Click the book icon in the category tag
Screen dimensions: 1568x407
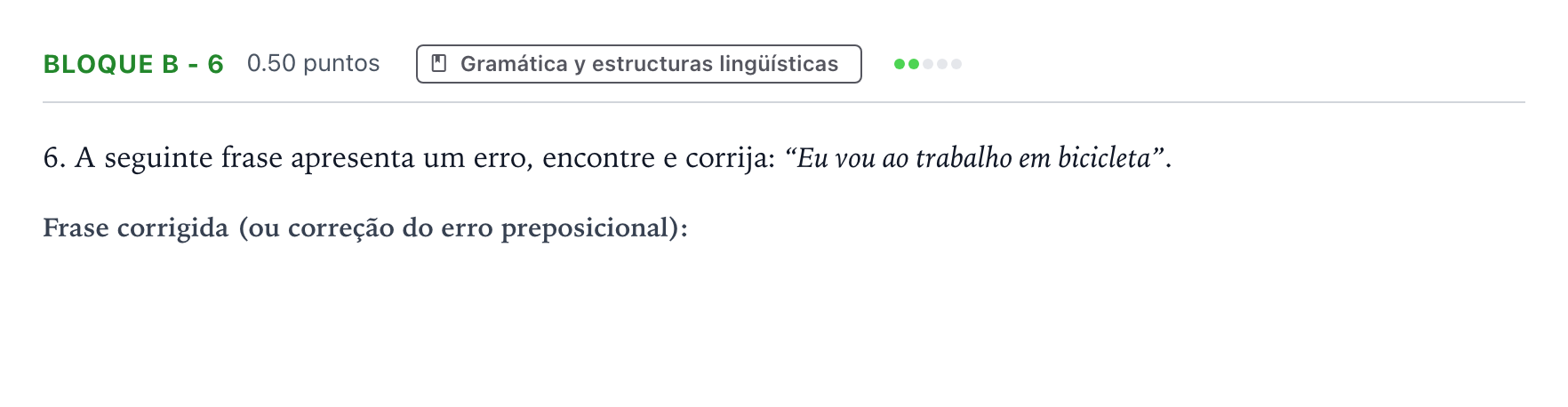(x=438, y=64)
